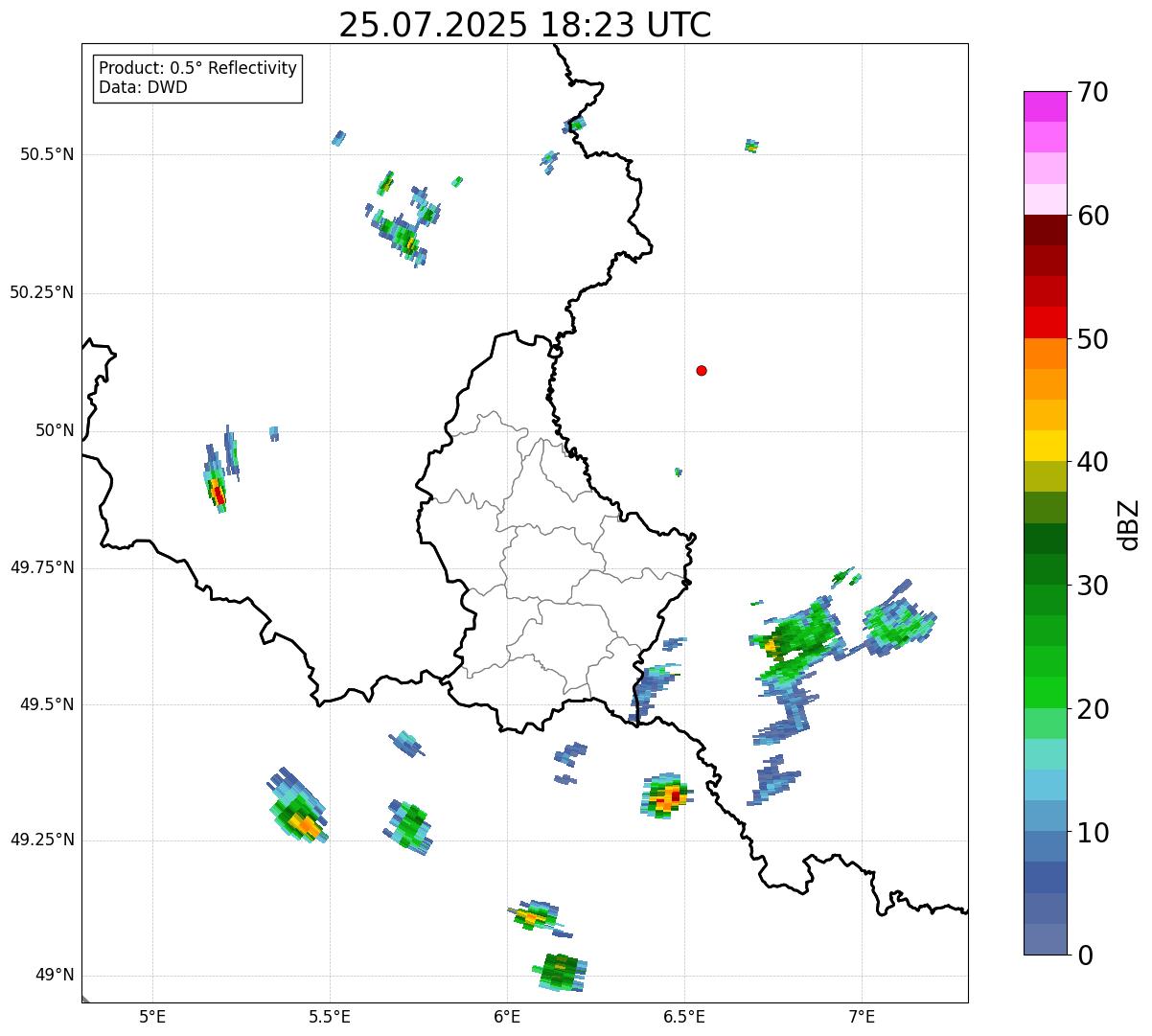Click the 50°N latitude label
Screen dimensions: 1152x1036
pos(55,431)
